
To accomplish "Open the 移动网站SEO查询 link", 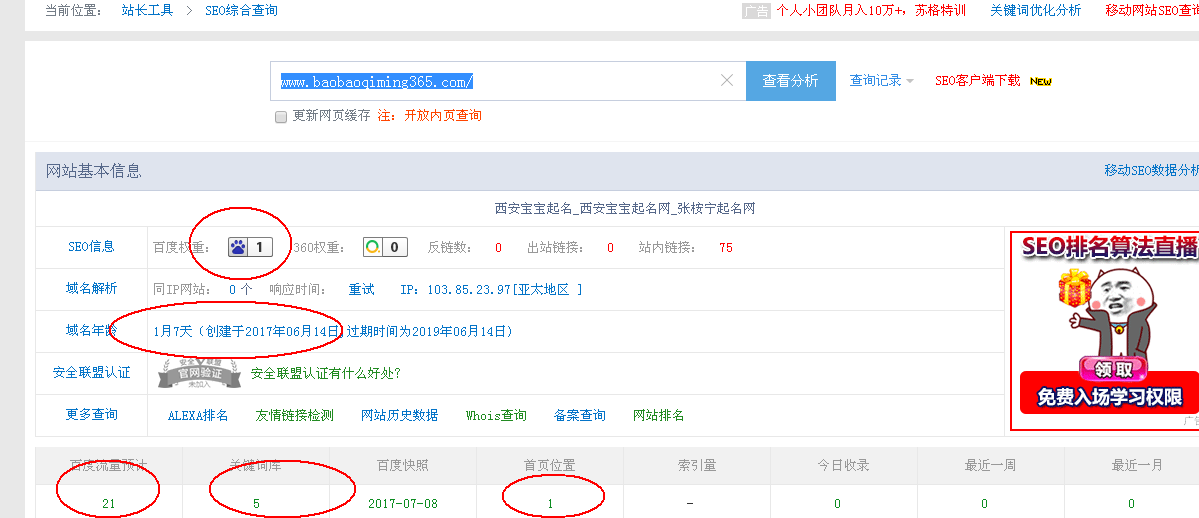I will [x=1152, y=11].
